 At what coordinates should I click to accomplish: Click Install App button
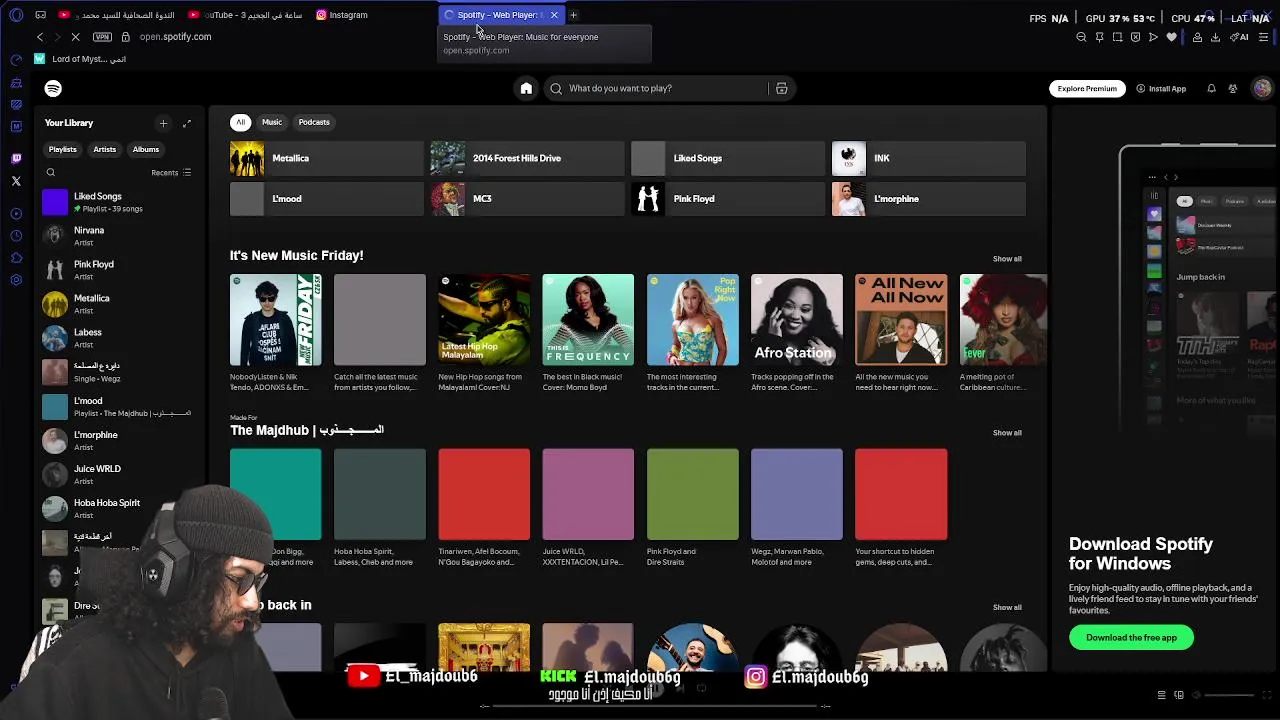point(1160,88)
